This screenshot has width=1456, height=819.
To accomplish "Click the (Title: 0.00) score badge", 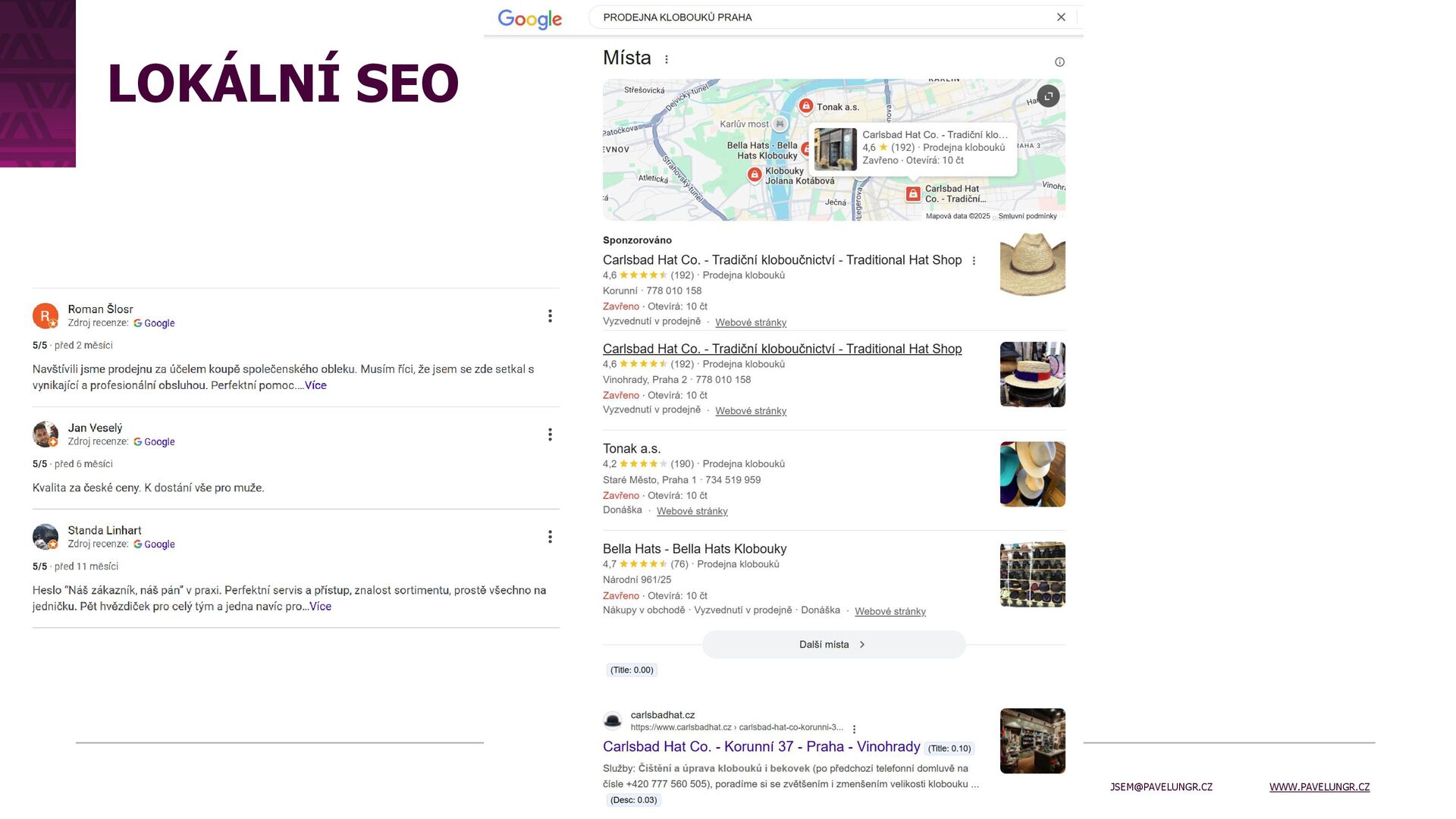I will point(632,670).
